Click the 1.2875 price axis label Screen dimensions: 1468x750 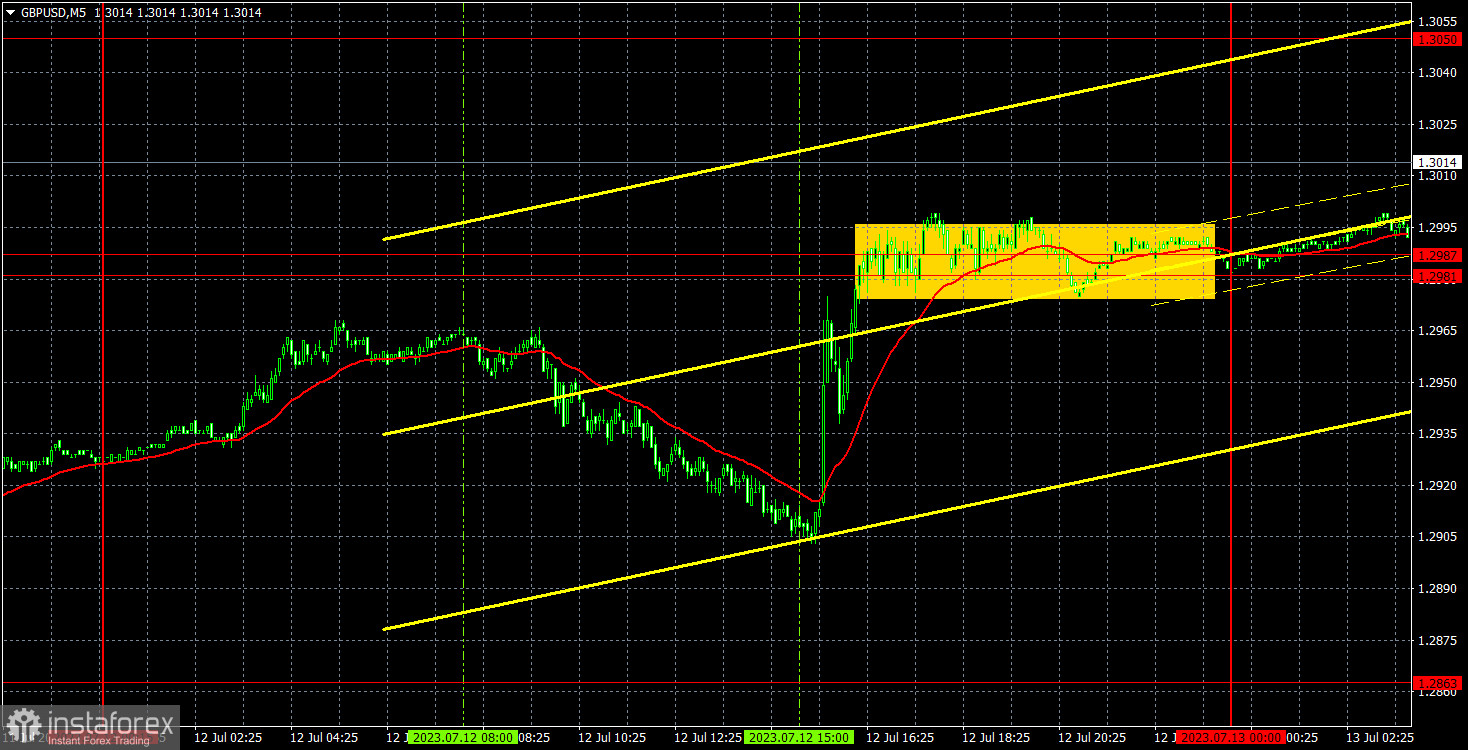pos(1438,641)
